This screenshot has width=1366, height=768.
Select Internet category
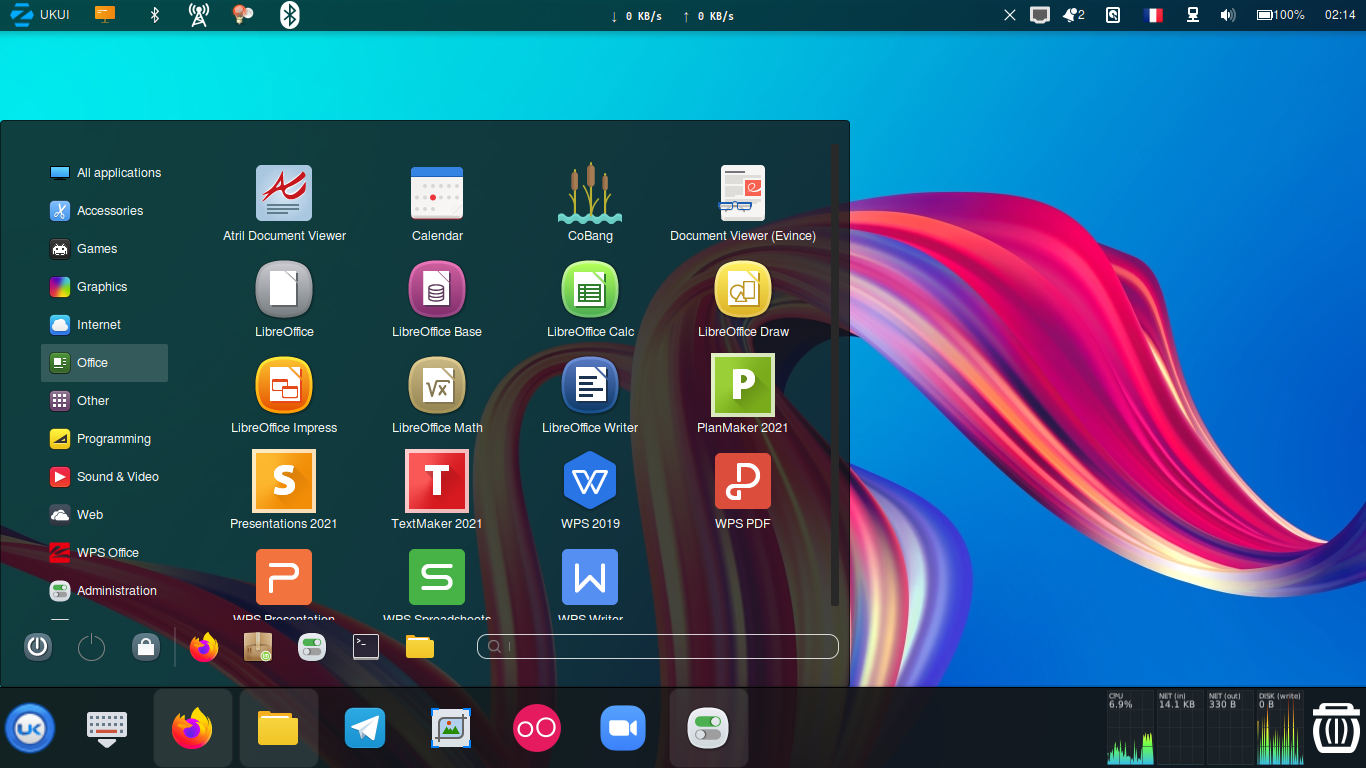[104, 325]
